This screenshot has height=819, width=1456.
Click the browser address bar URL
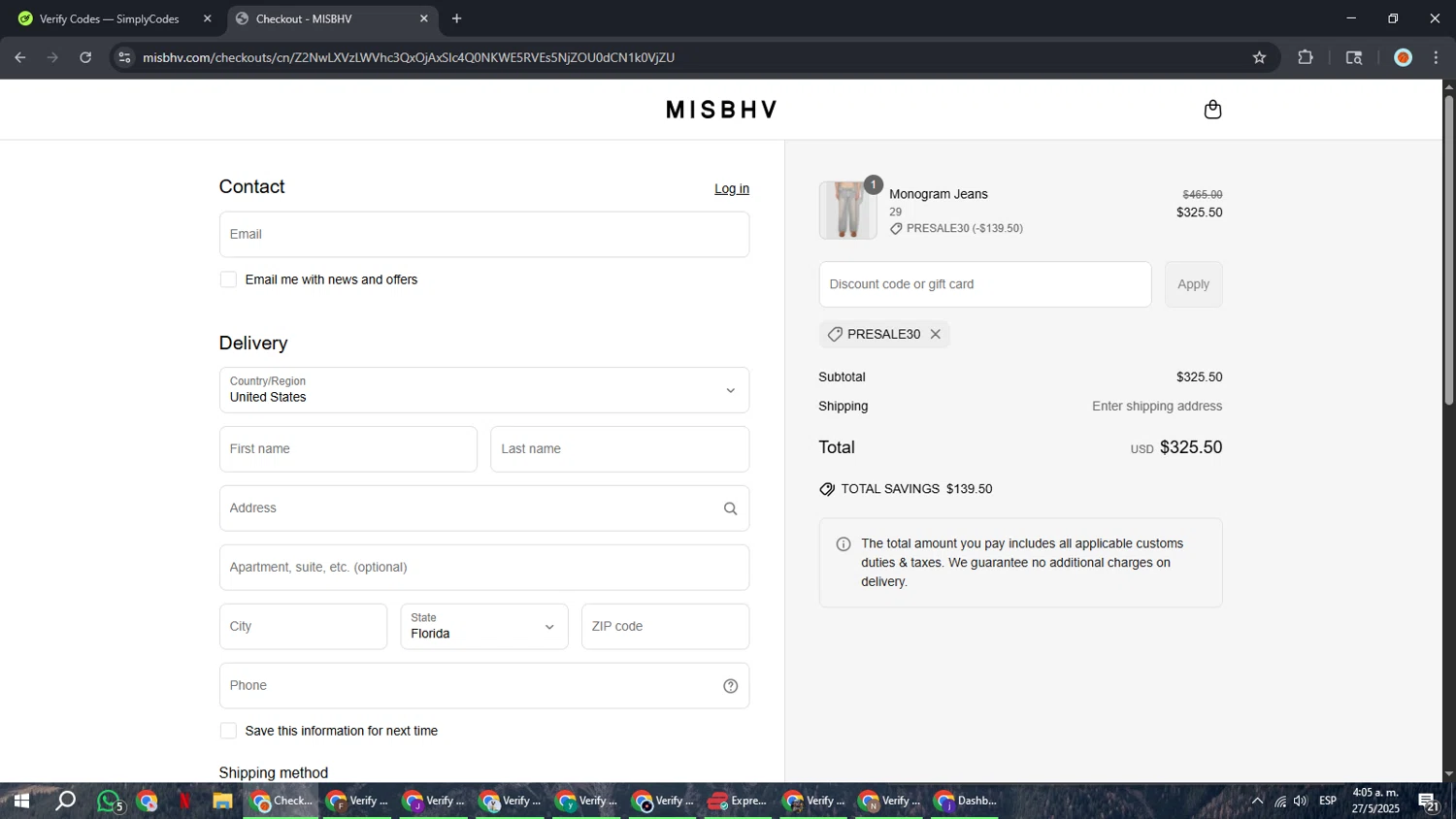tap(409, 57)
